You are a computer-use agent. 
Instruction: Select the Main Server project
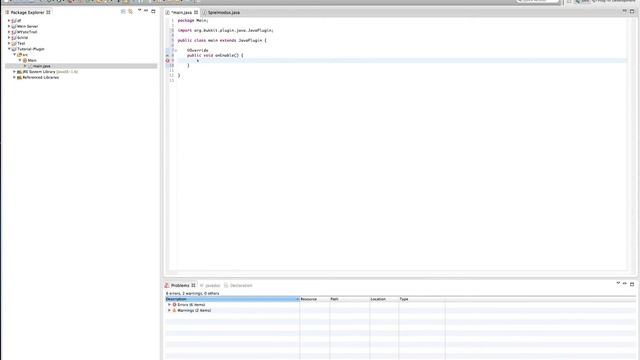(x=27, y=26)
